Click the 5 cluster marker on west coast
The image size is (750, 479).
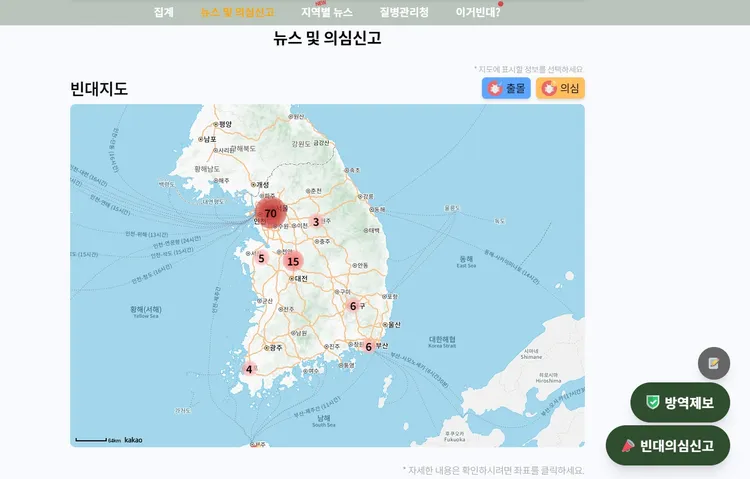tap(261, 258)
